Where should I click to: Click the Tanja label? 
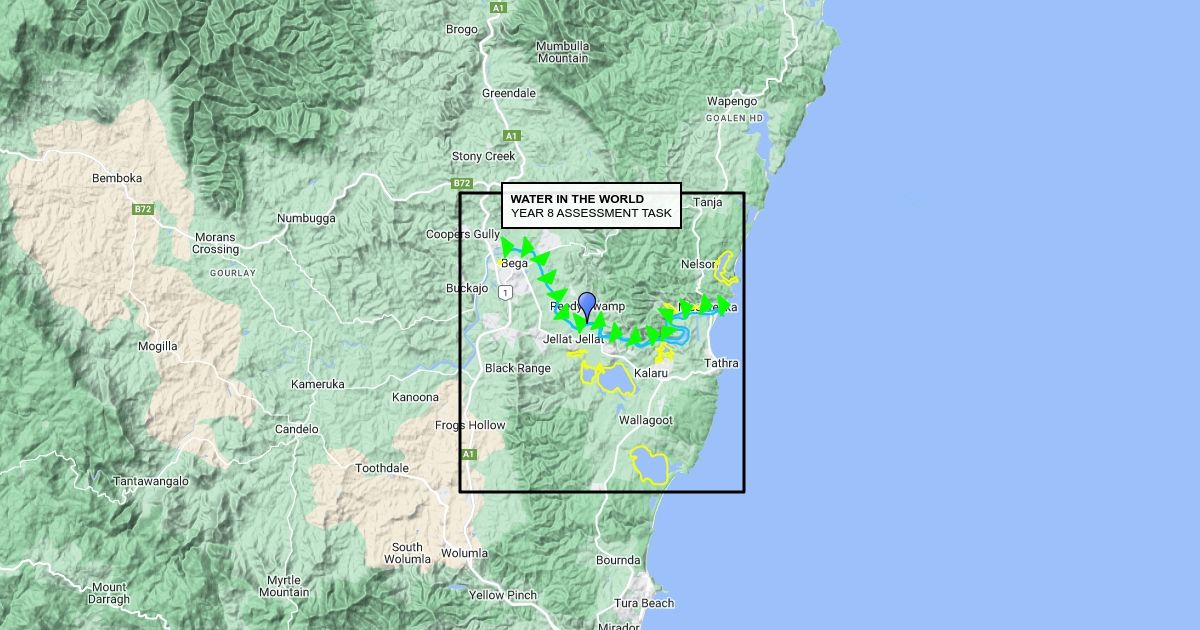tap(708, 202)
